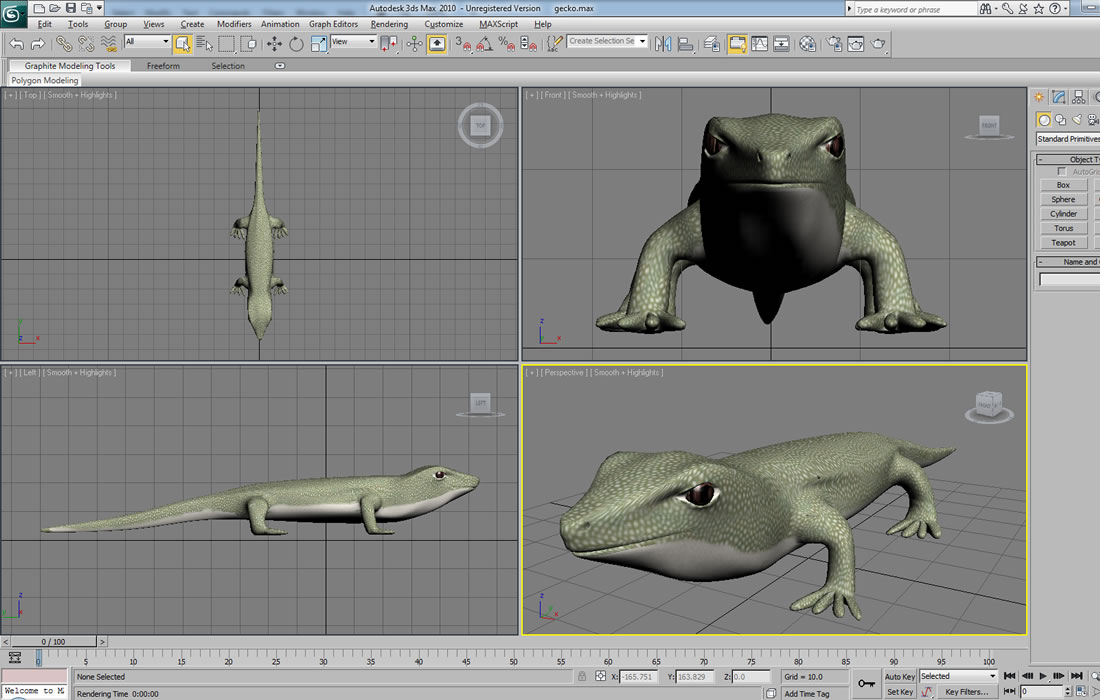Toggle the selection lock padlock
Viewport: 1100px width, 700px height.
tap(581, 677)
